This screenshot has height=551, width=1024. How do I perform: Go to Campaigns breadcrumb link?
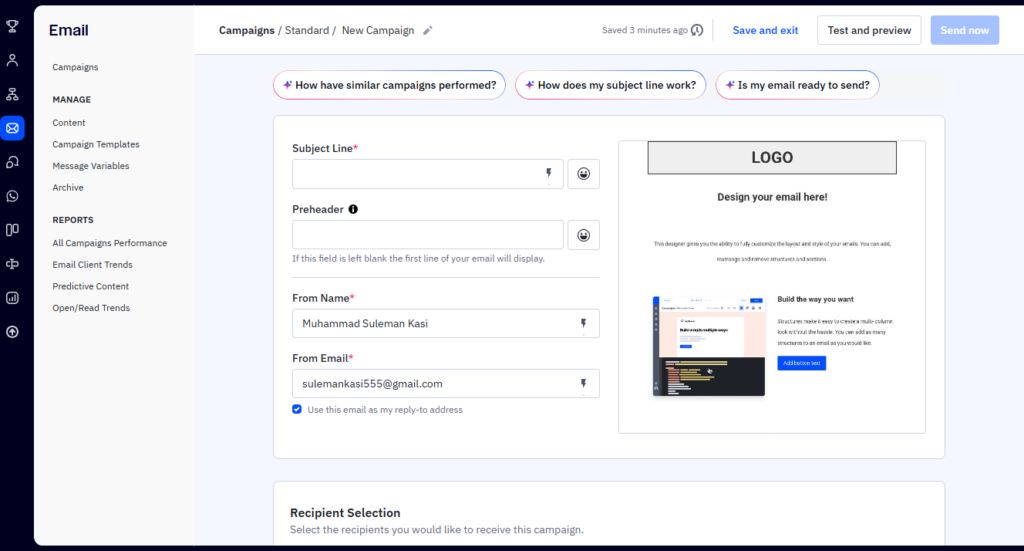click(247, 31)
